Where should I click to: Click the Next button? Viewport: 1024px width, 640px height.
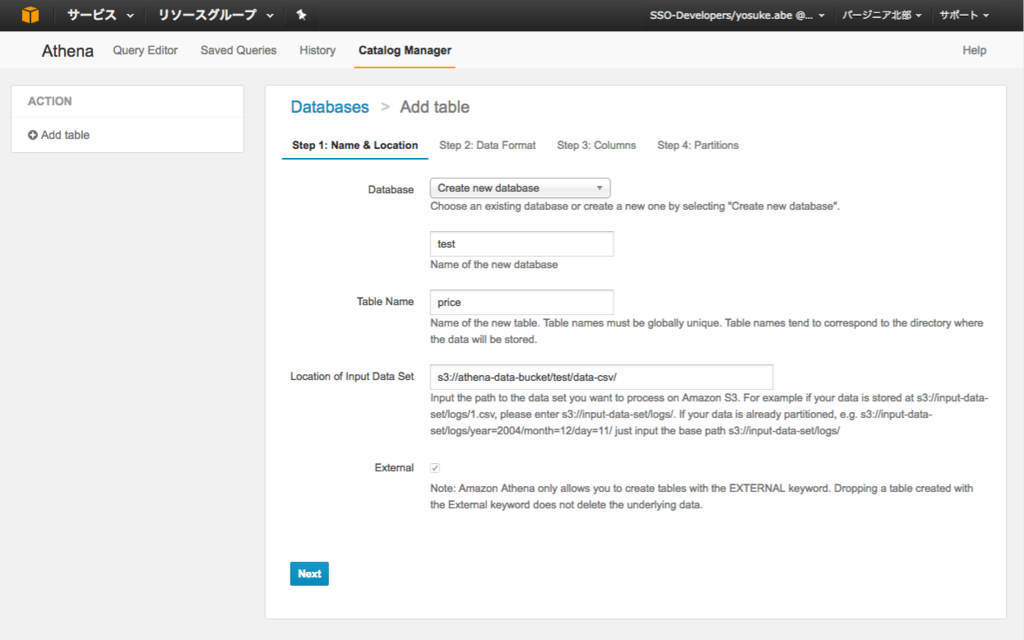pyautogui.click(x=310, y=573)
